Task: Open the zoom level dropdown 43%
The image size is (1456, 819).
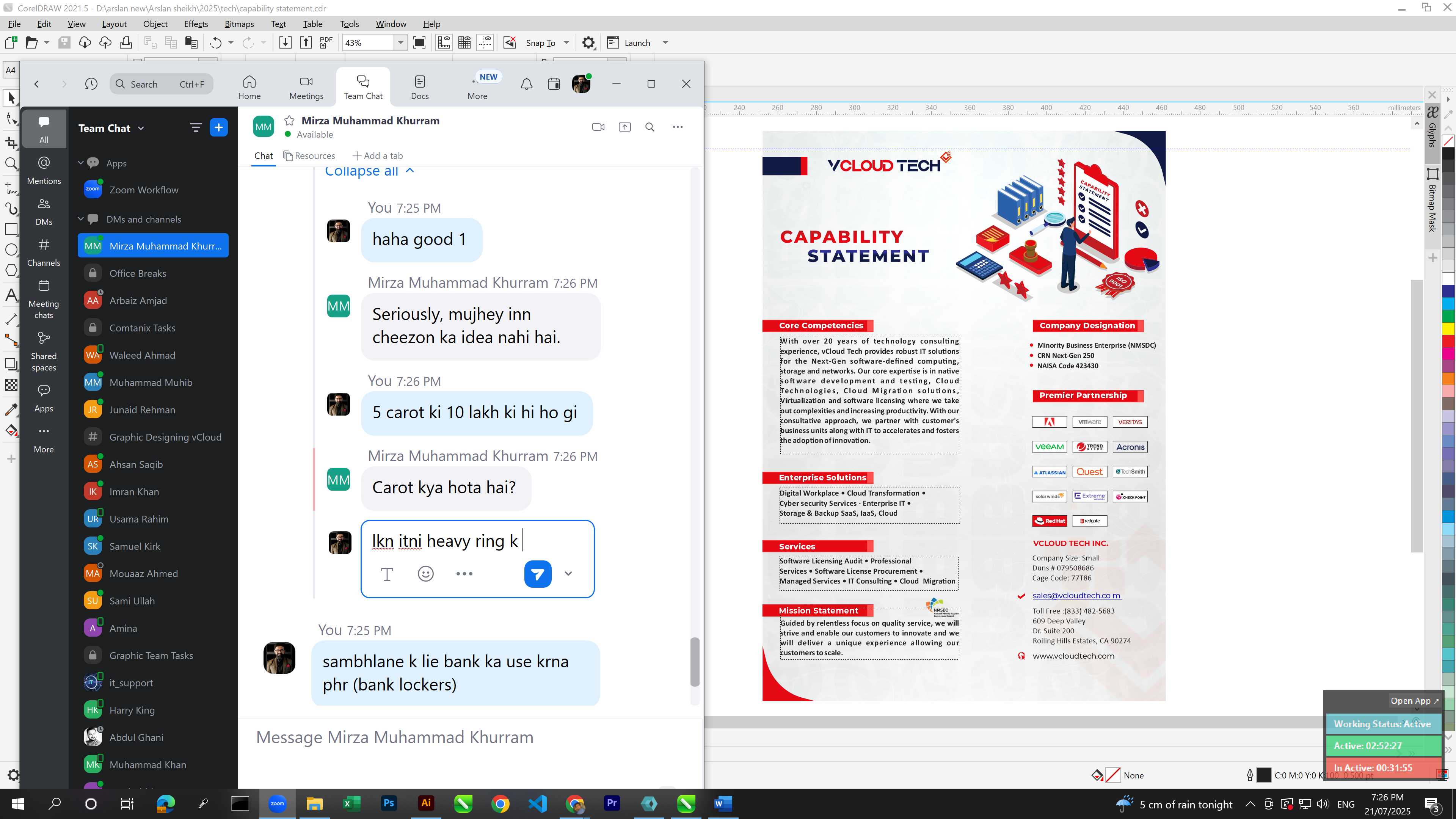Action: pos(400,43)
